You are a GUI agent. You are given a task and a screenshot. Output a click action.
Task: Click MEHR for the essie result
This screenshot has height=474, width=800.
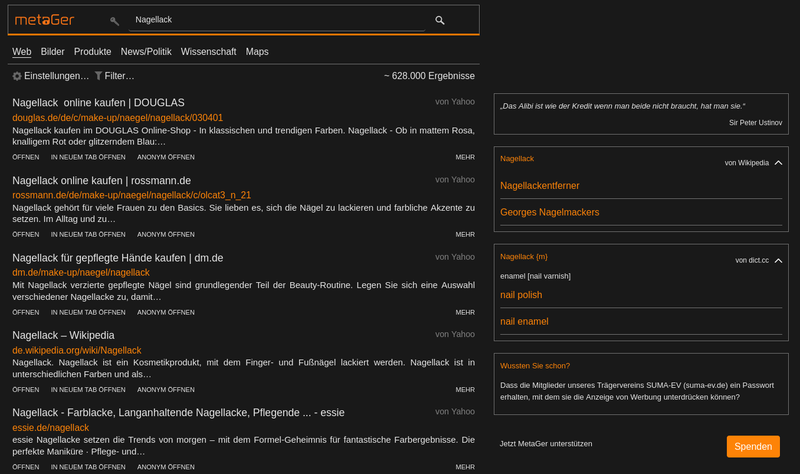465,467
